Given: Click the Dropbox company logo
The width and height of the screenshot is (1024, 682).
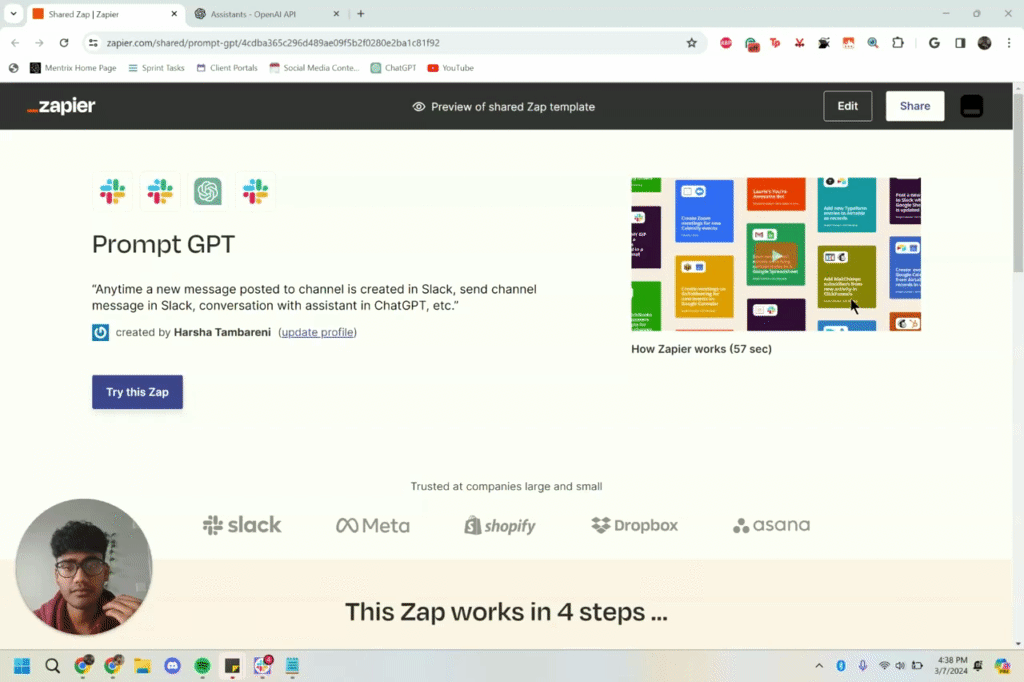Looking at the screenshot, I should point(634,524).
